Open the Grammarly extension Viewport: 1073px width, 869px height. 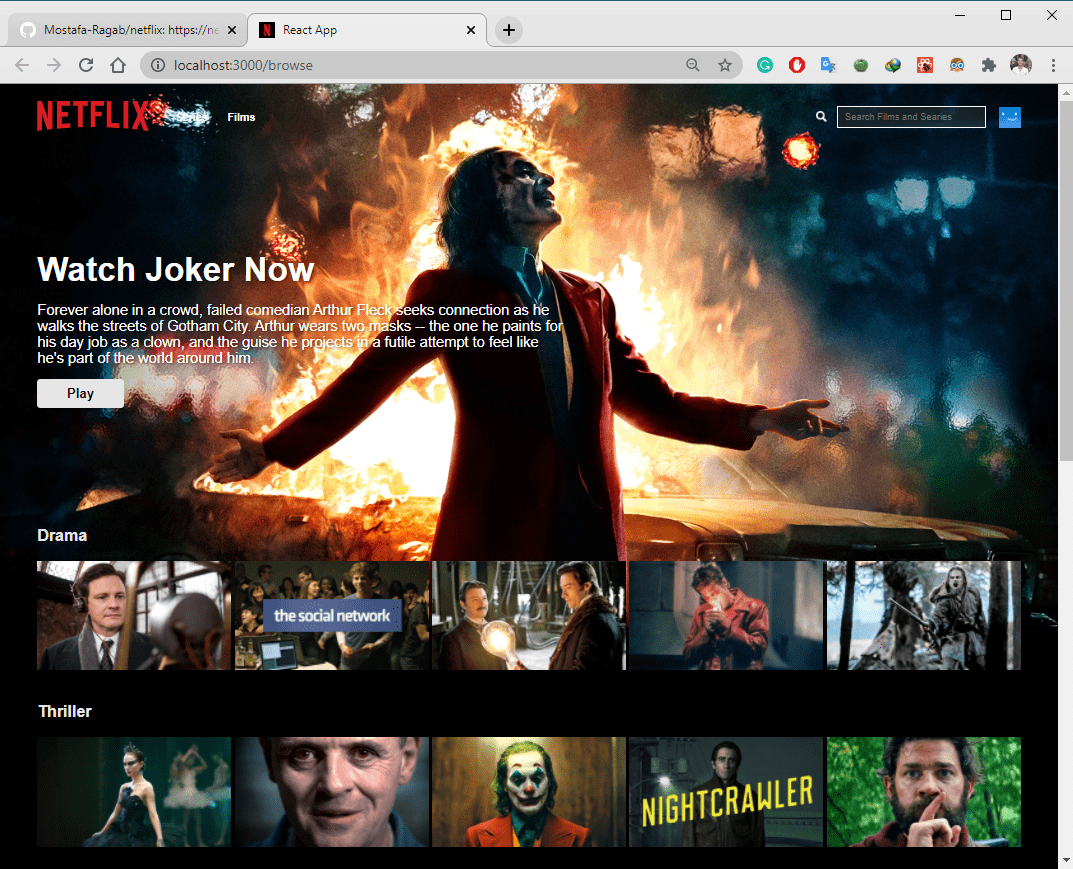pyautogui.click(x=765, y=65)
